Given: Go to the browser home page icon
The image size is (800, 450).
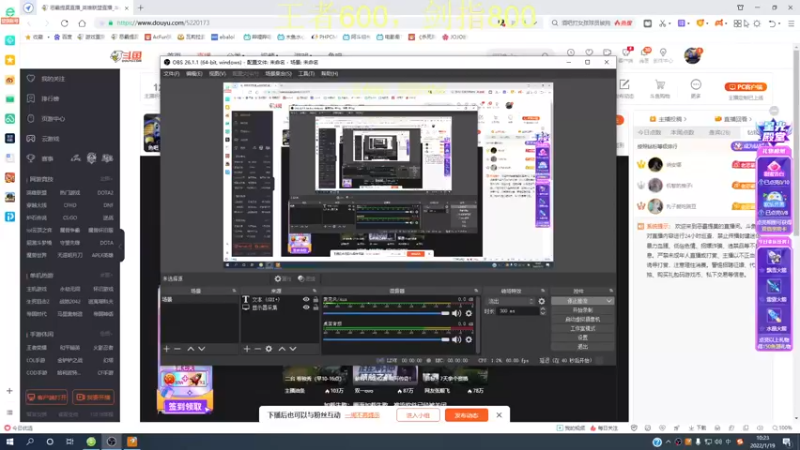Looking at the screenshot, I should click(x=82, y=23).
